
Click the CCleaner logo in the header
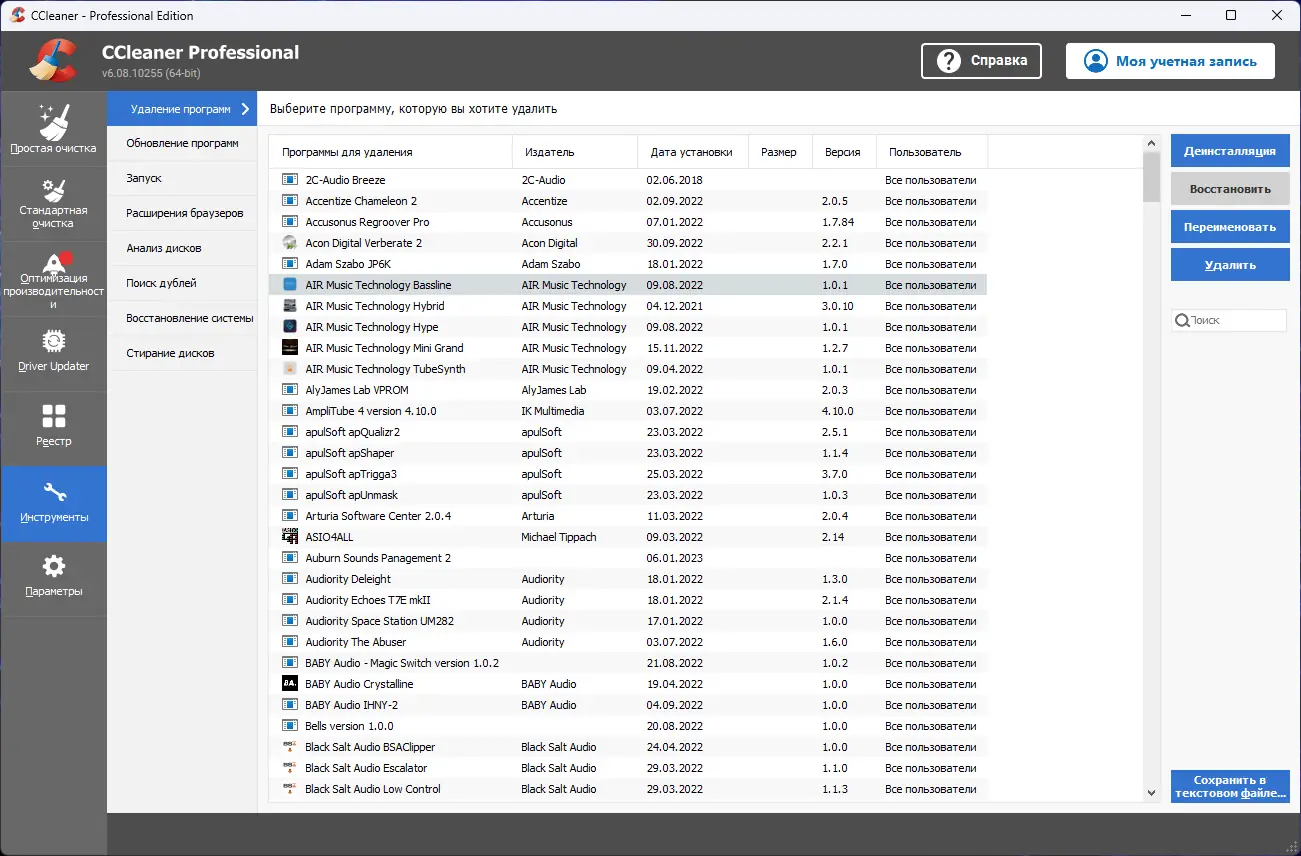[51, 60]
